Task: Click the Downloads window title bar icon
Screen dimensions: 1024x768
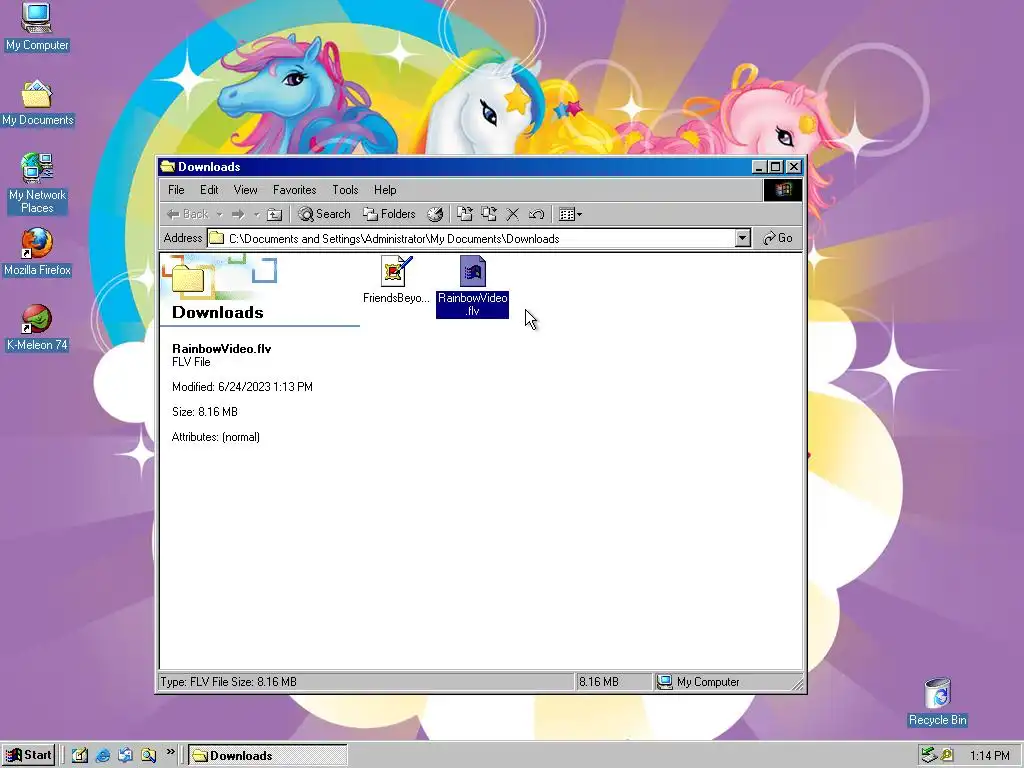Action: pyautogui.click(x=168, y=167)
